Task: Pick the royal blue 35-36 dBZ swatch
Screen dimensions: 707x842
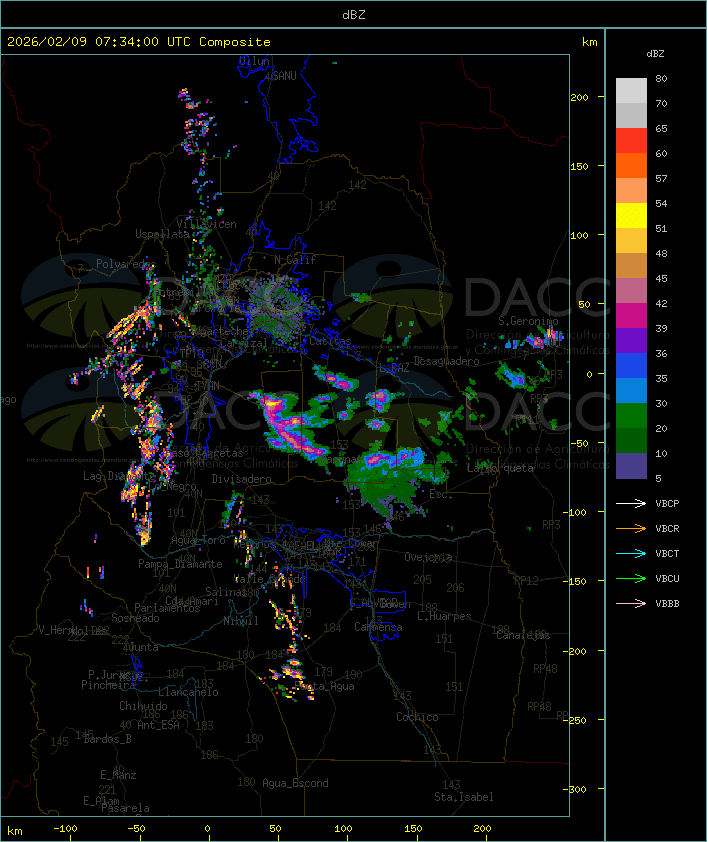Action: pyautogui.click(x=631, y=365)
